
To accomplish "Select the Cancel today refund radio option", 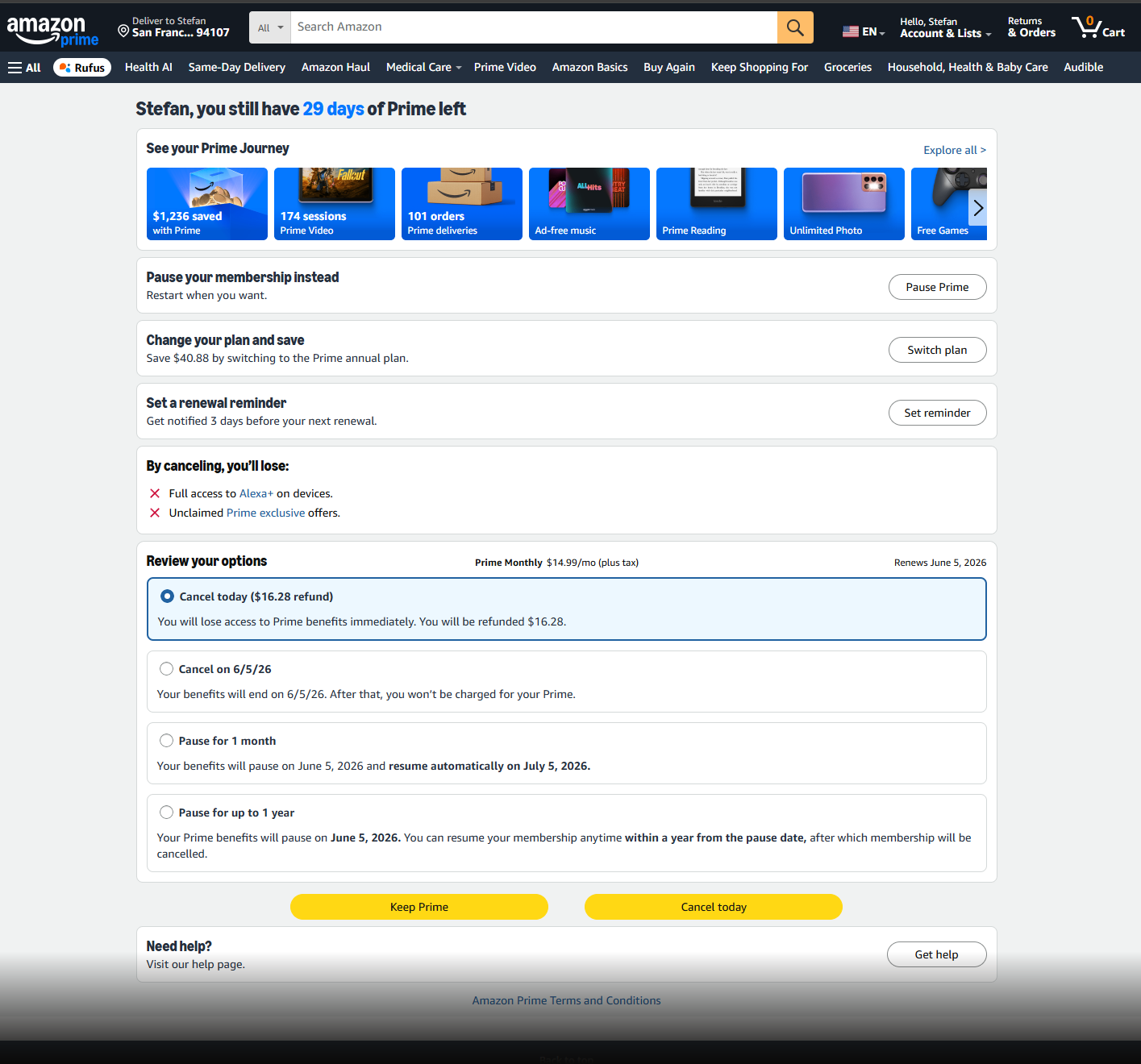I will [167, 596].
